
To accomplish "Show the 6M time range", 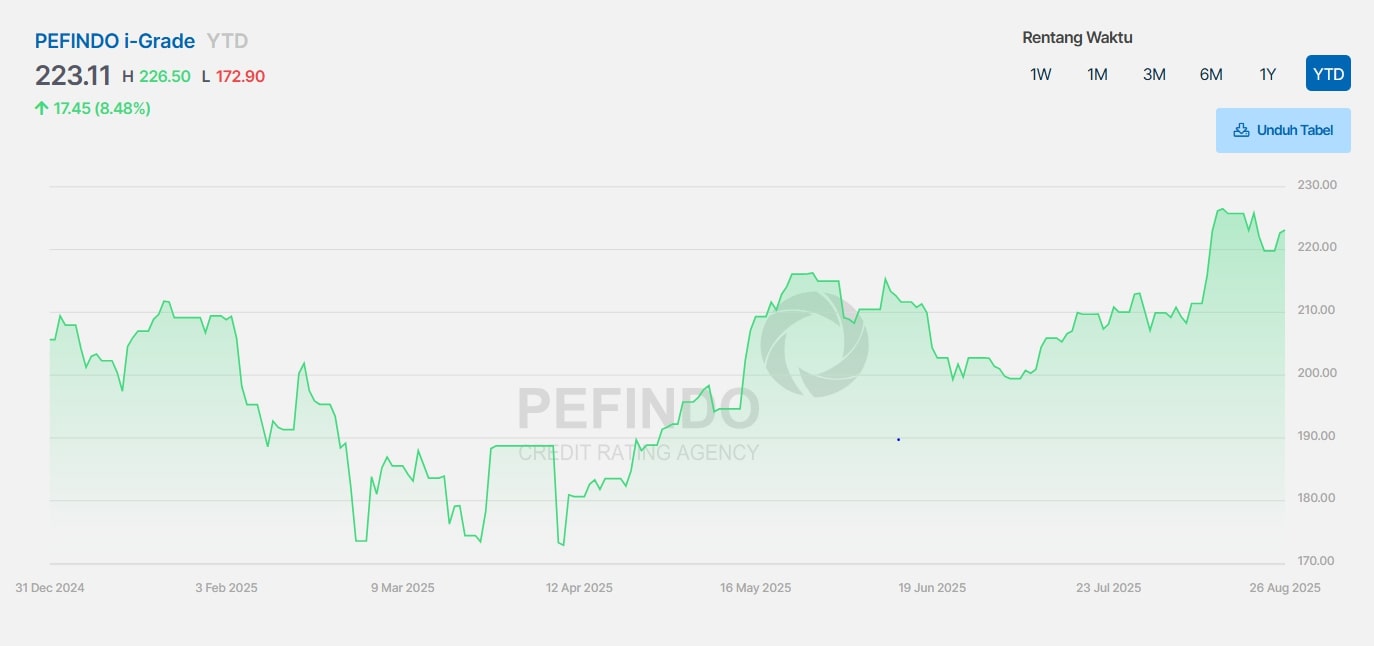I will tap(1211, 74).
